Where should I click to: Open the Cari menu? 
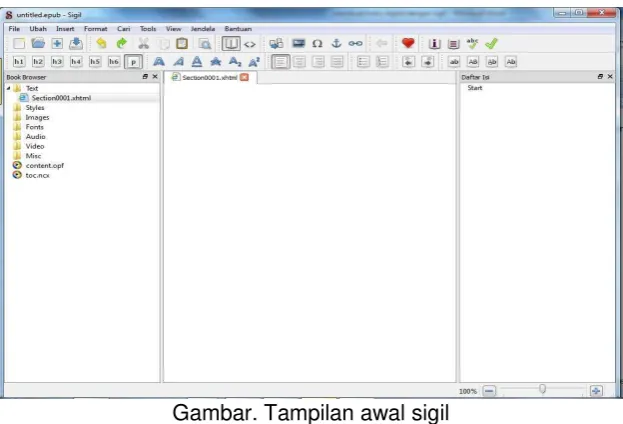tap(124, 29)
